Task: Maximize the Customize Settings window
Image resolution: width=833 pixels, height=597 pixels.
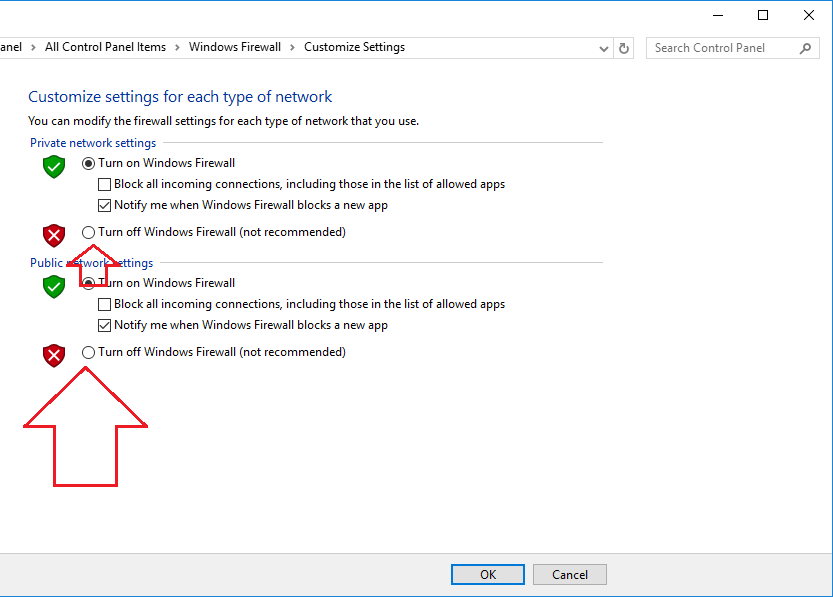Action: click(x=763, y=15)
